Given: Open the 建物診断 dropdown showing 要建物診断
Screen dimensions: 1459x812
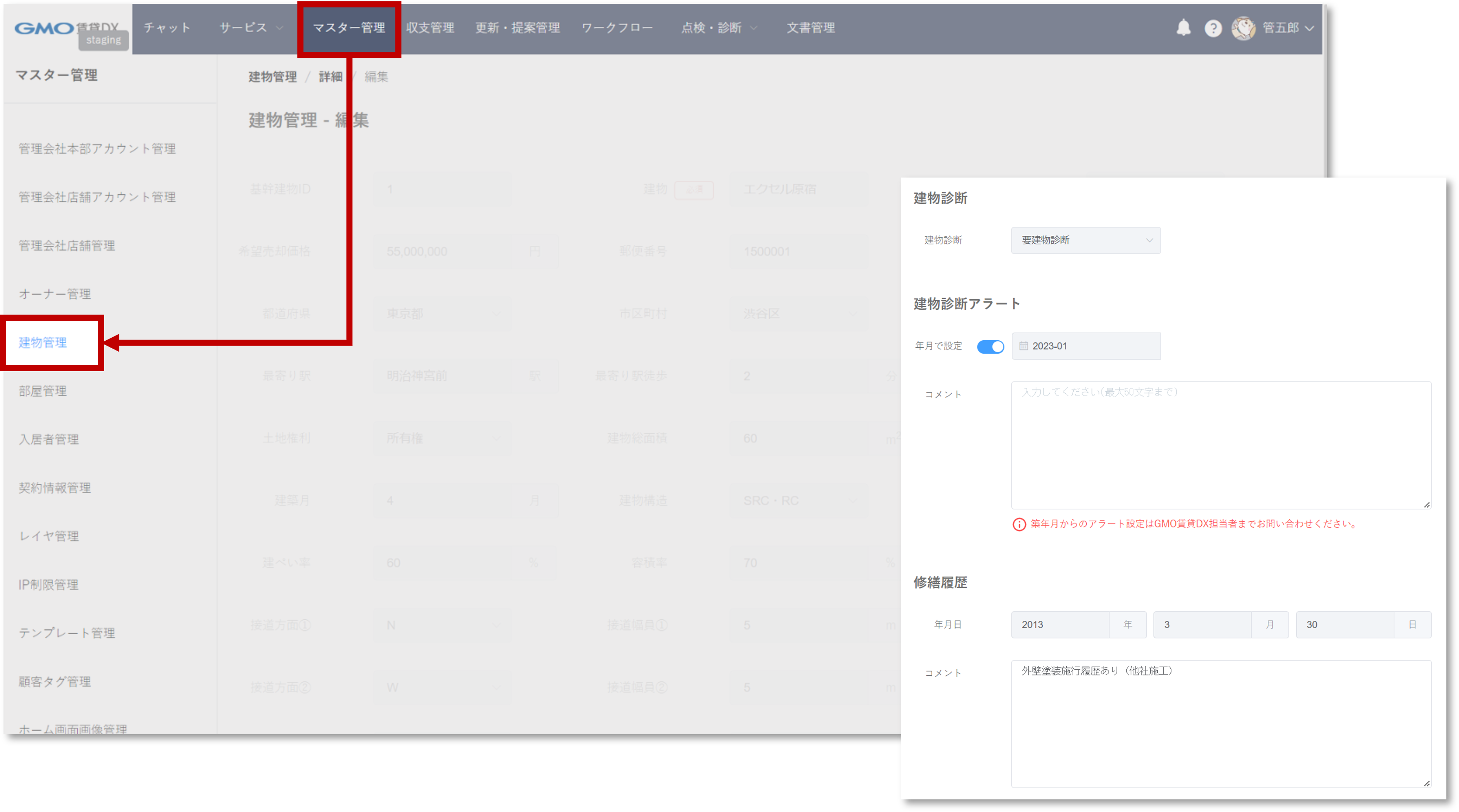Looking at the screenshot, I should 1085,240.
